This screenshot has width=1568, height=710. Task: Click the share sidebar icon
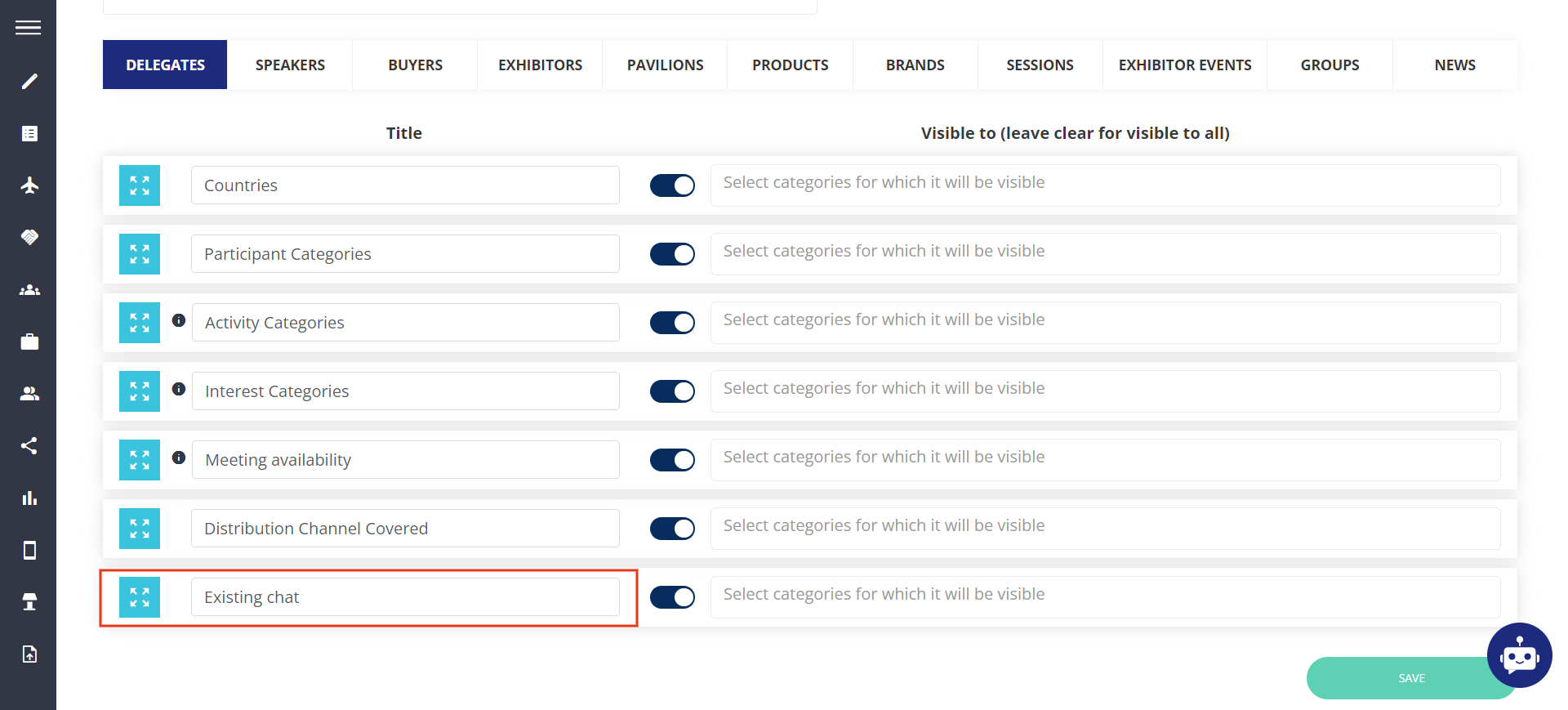click(29, 445)
